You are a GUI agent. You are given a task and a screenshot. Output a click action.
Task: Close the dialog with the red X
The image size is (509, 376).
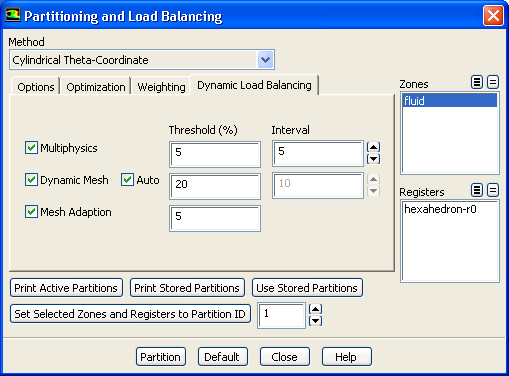[493, 15]
